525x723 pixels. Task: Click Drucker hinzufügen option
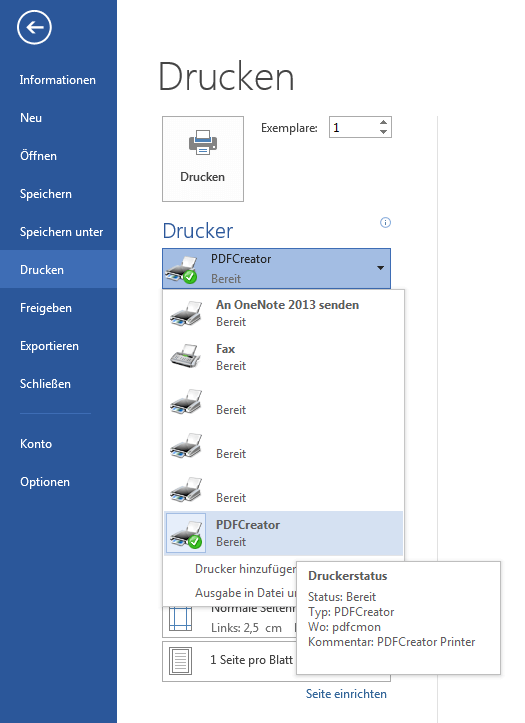coord(246,569)
